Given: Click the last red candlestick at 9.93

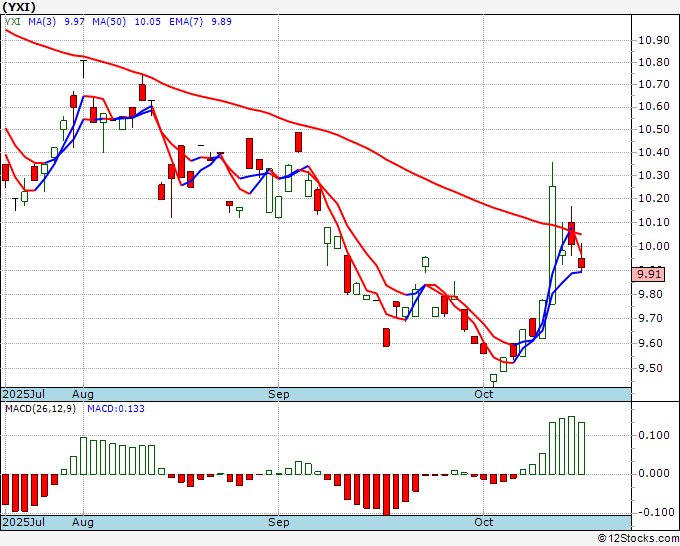Looking at the screenshot, I should click(582, 263).
